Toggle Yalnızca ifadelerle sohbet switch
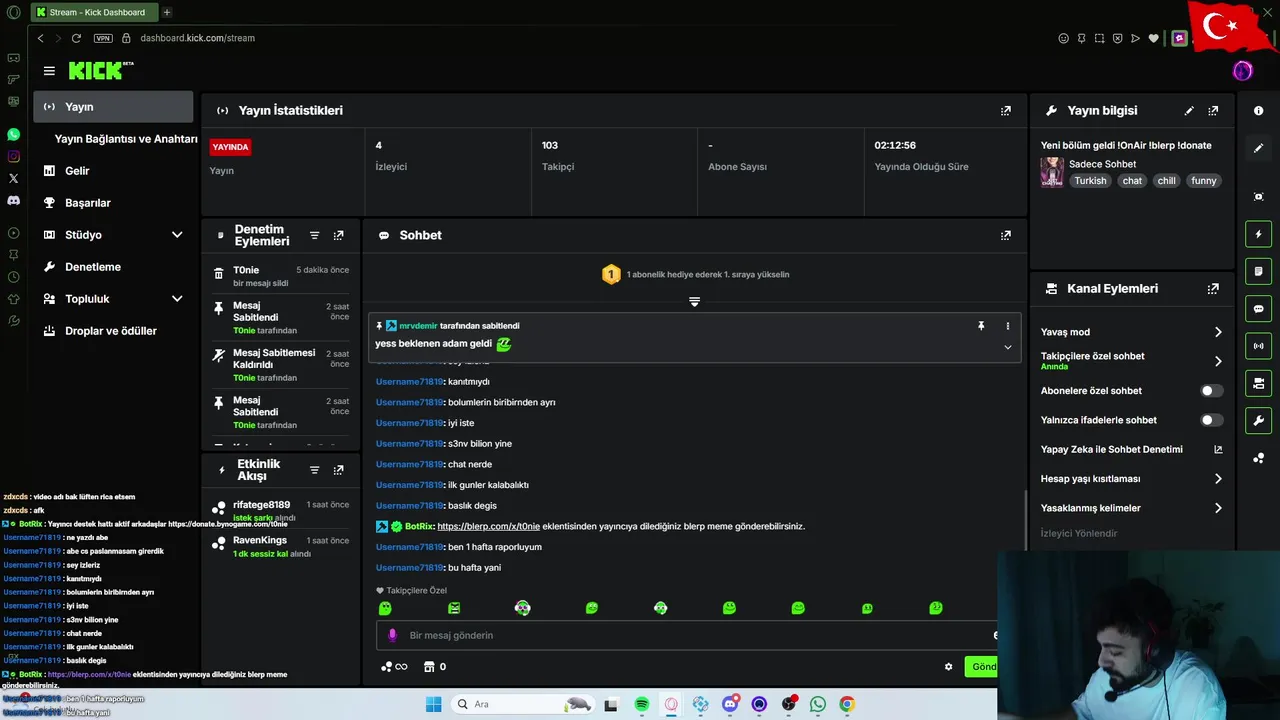 1211,420
